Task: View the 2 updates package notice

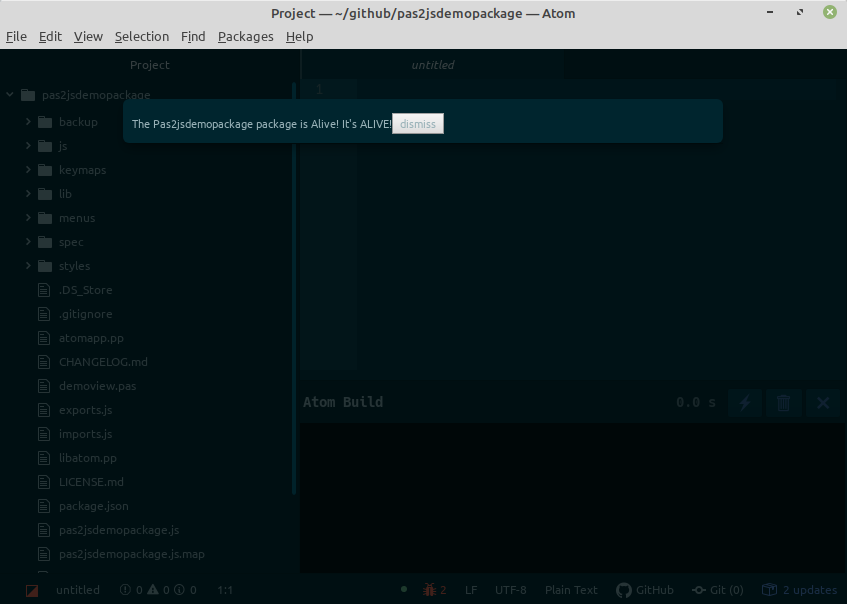Action: tap(799, 590)
